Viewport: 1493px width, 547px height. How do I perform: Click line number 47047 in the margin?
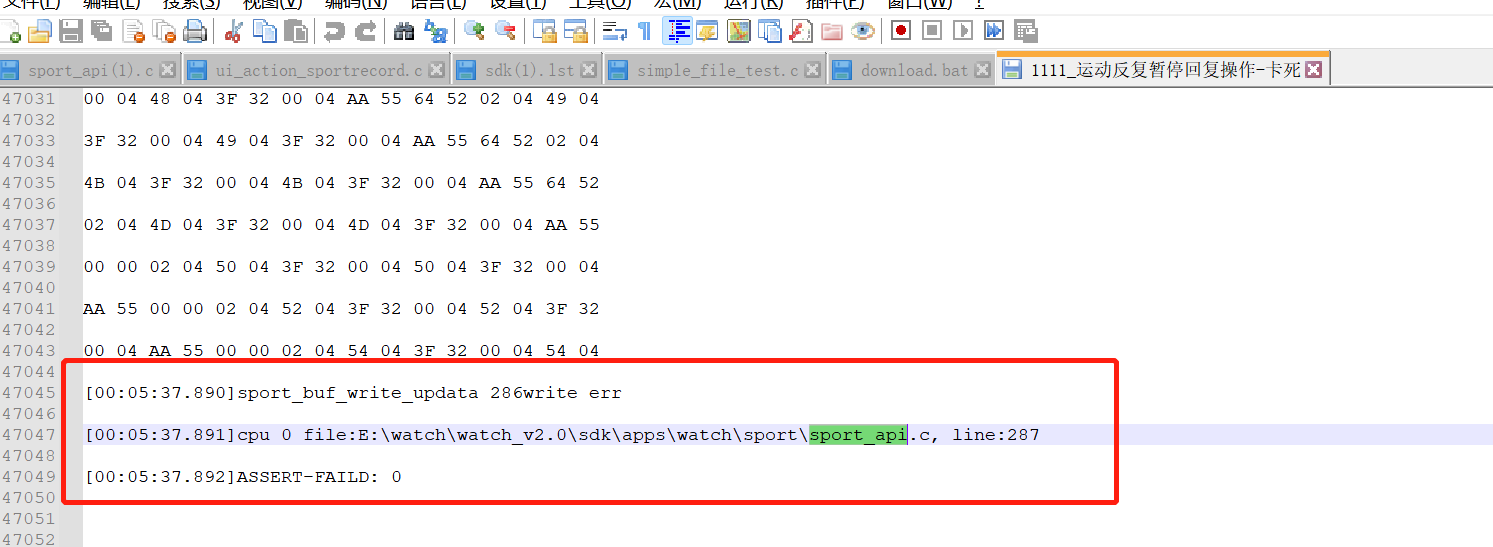[x=29, y=435]
